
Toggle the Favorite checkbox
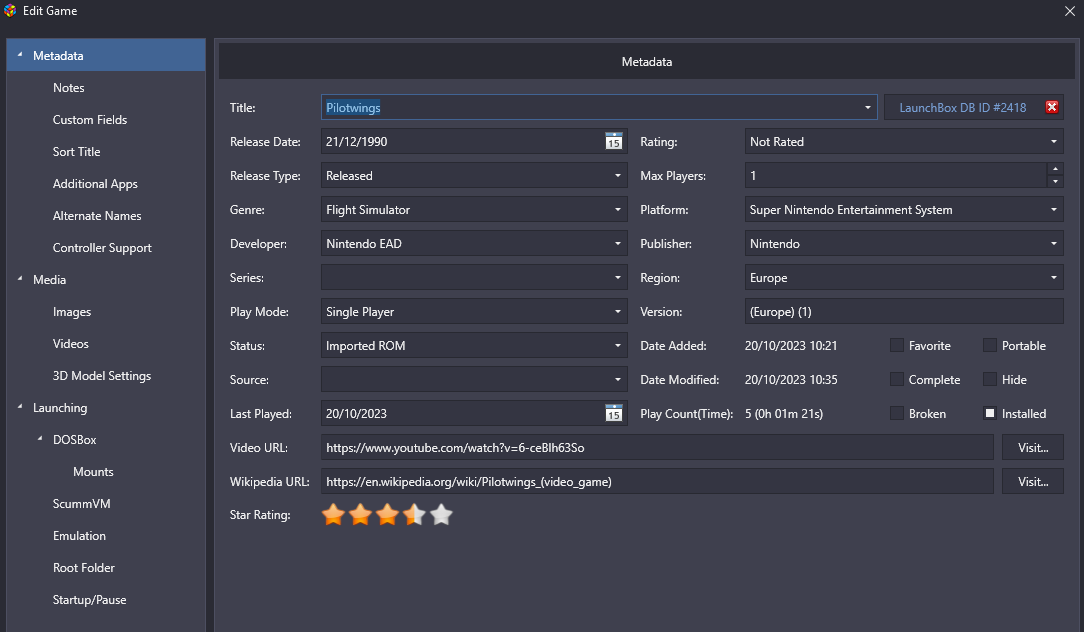pyautogui.click(x=897, y=345)
